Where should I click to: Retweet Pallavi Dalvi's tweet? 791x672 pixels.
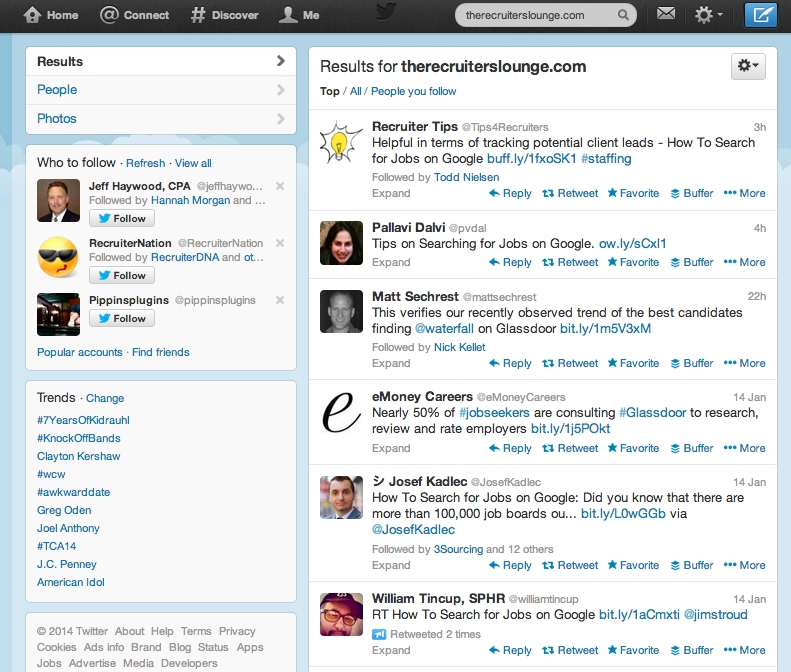coord(570,262)
